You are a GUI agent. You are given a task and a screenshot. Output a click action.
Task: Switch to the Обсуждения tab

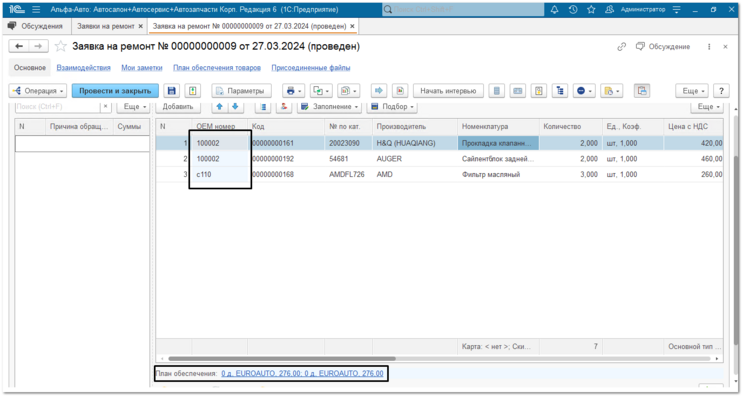point(36,26)
